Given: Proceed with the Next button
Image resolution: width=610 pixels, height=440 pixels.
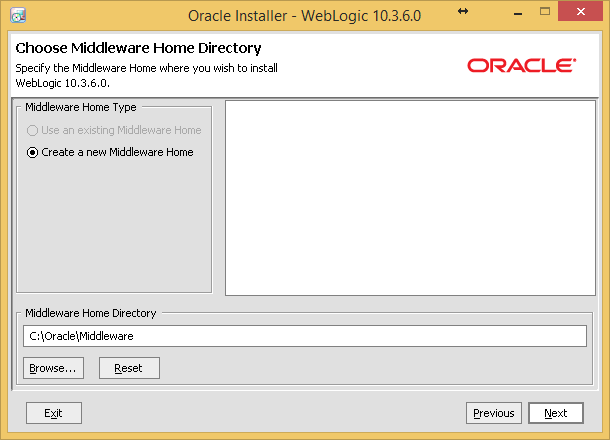Looking at the screenshot, I should 556,413.
